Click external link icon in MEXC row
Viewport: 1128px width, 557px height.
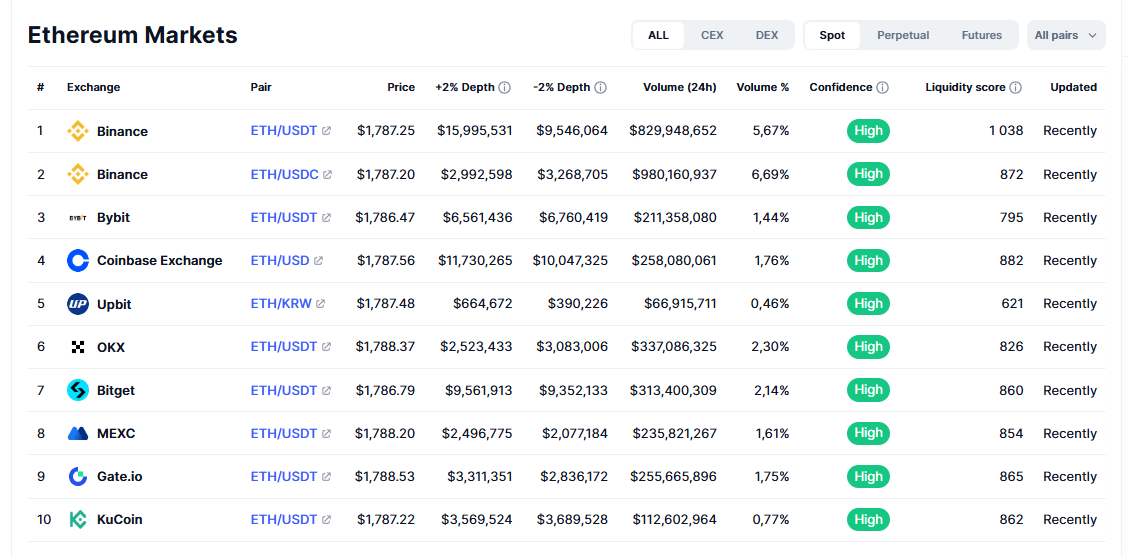pos(327,433)
